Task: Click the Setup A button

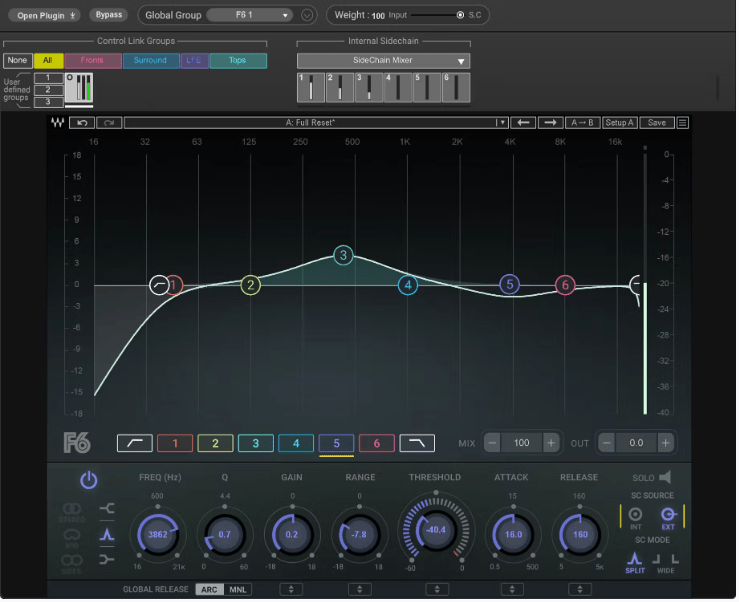Action: 619,123
